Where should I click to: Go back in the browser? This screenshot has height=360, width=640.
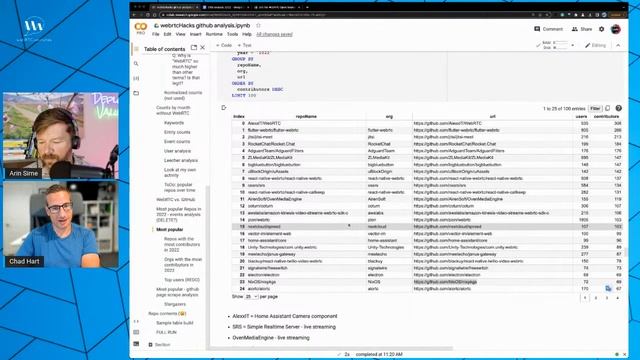[135, 15]
